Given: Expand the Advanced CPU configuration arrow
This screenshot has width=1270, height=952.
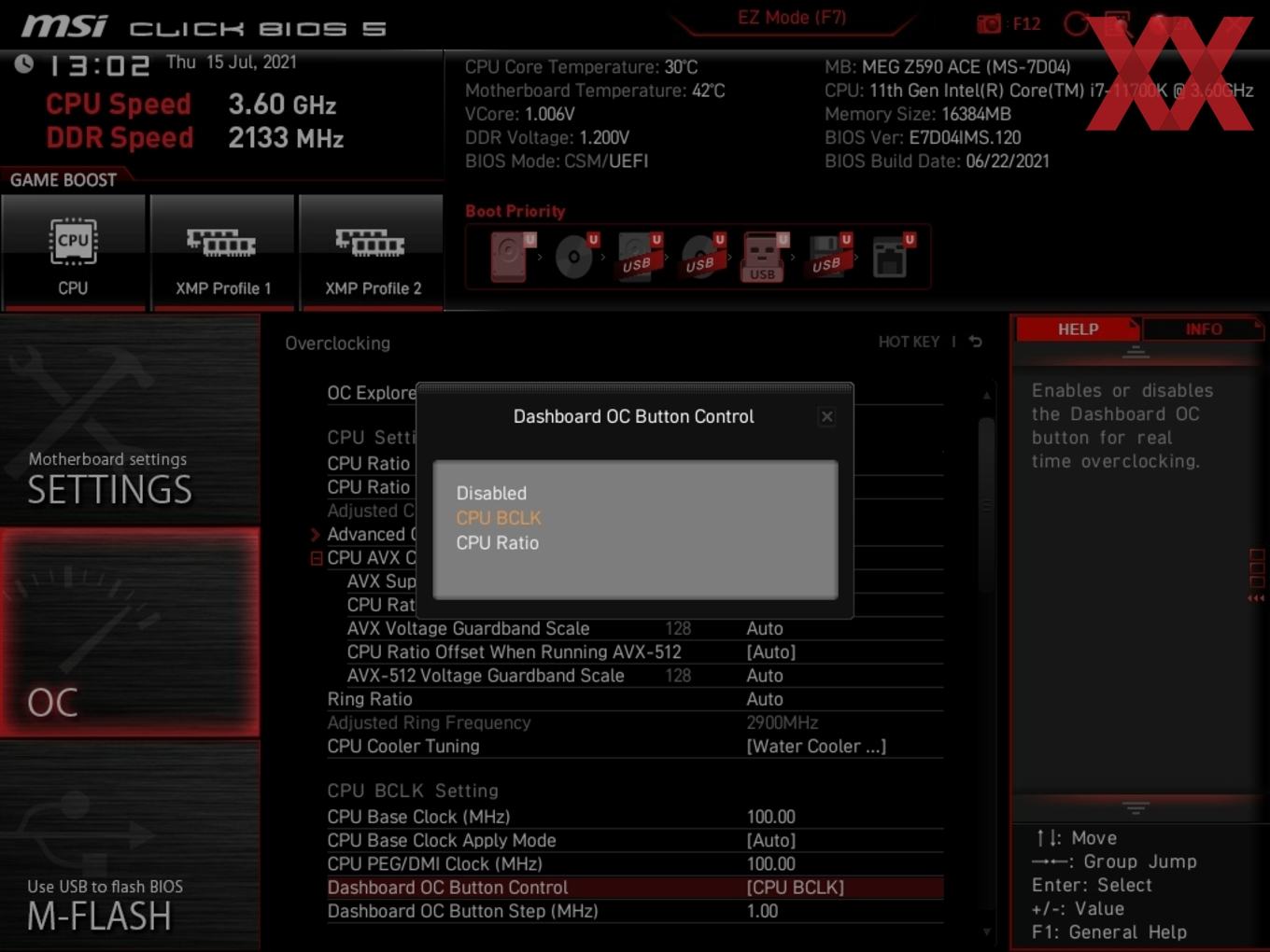Looking at the screenshot, I should click(316, 535).
